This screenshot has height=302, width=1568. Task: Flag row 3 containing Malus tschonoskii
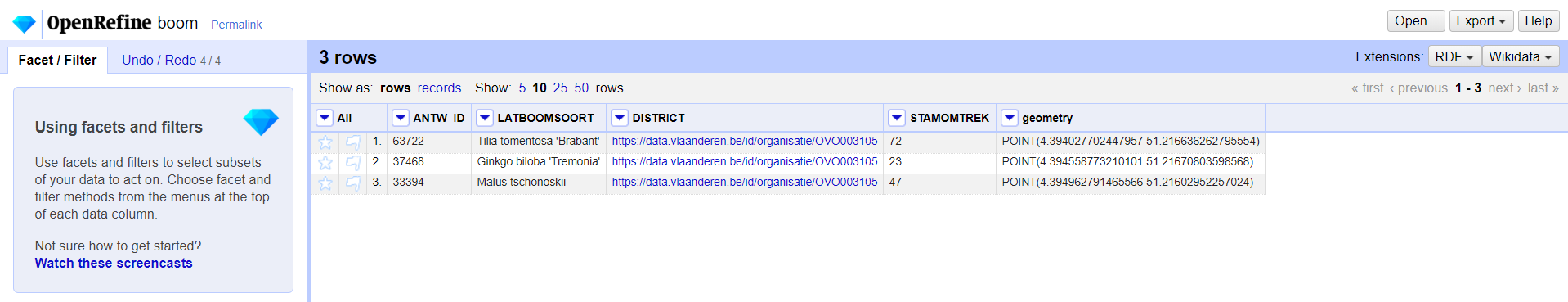(353, 183)
